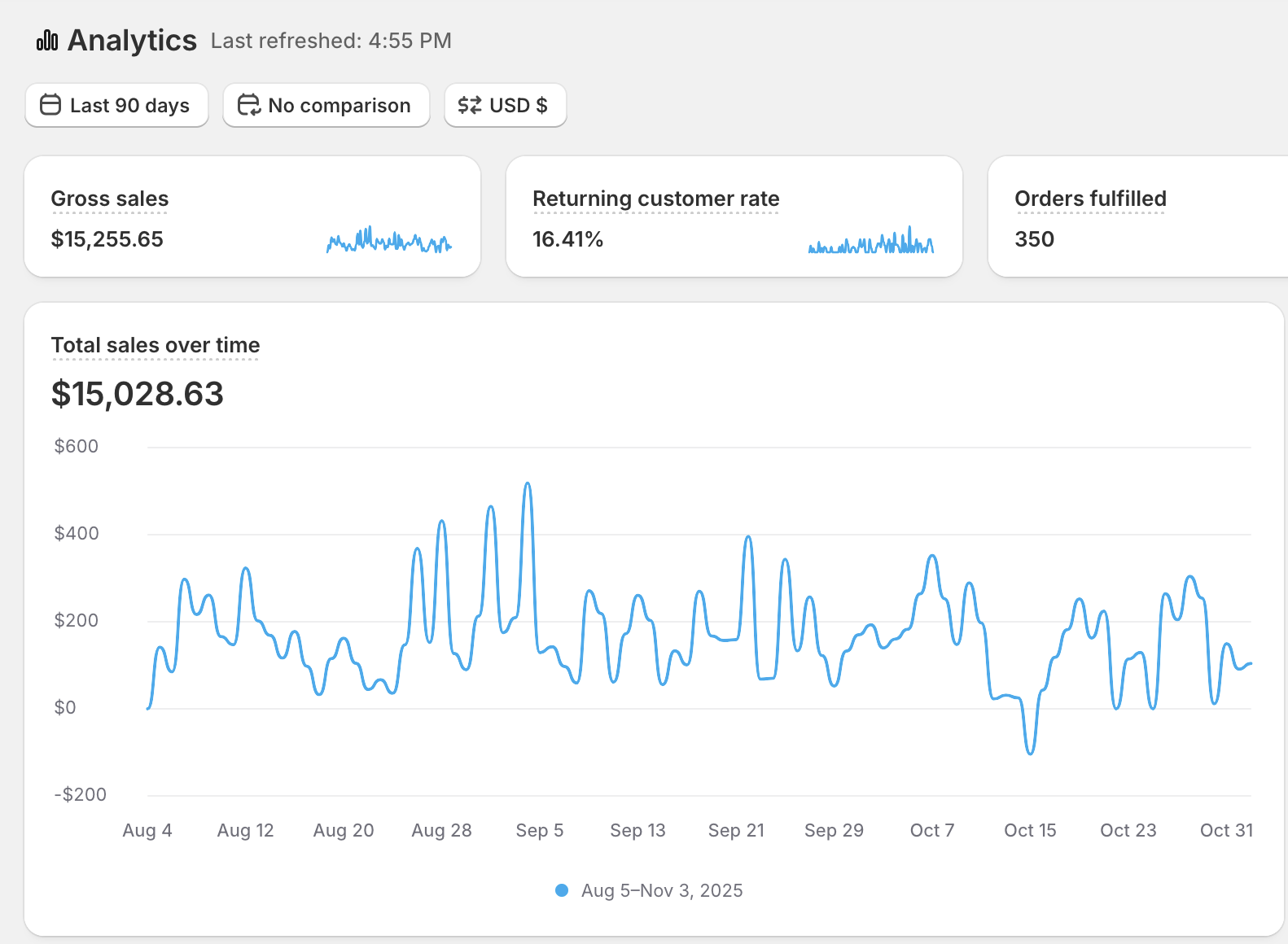Open the Returning customer rate metric title

[x=656, y=199]
